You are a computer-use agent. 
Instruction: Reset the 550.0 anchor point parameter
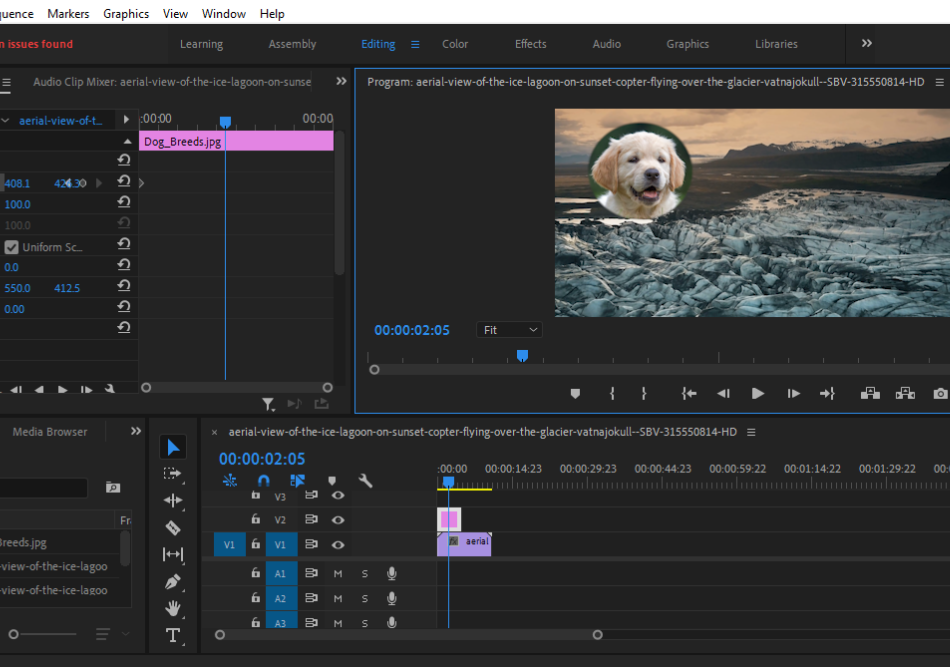[x=124, y=285]
